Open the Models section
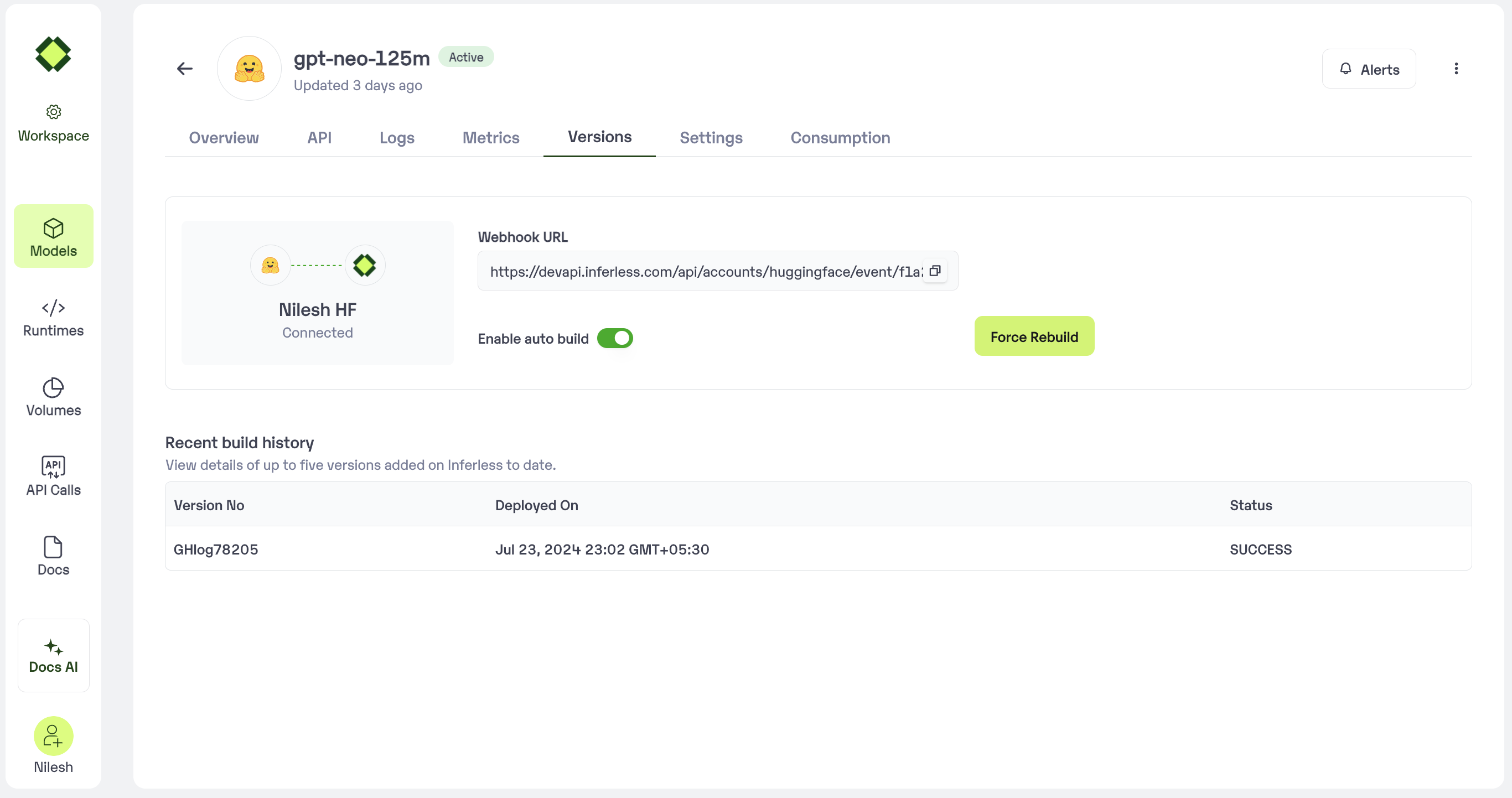 54,236
